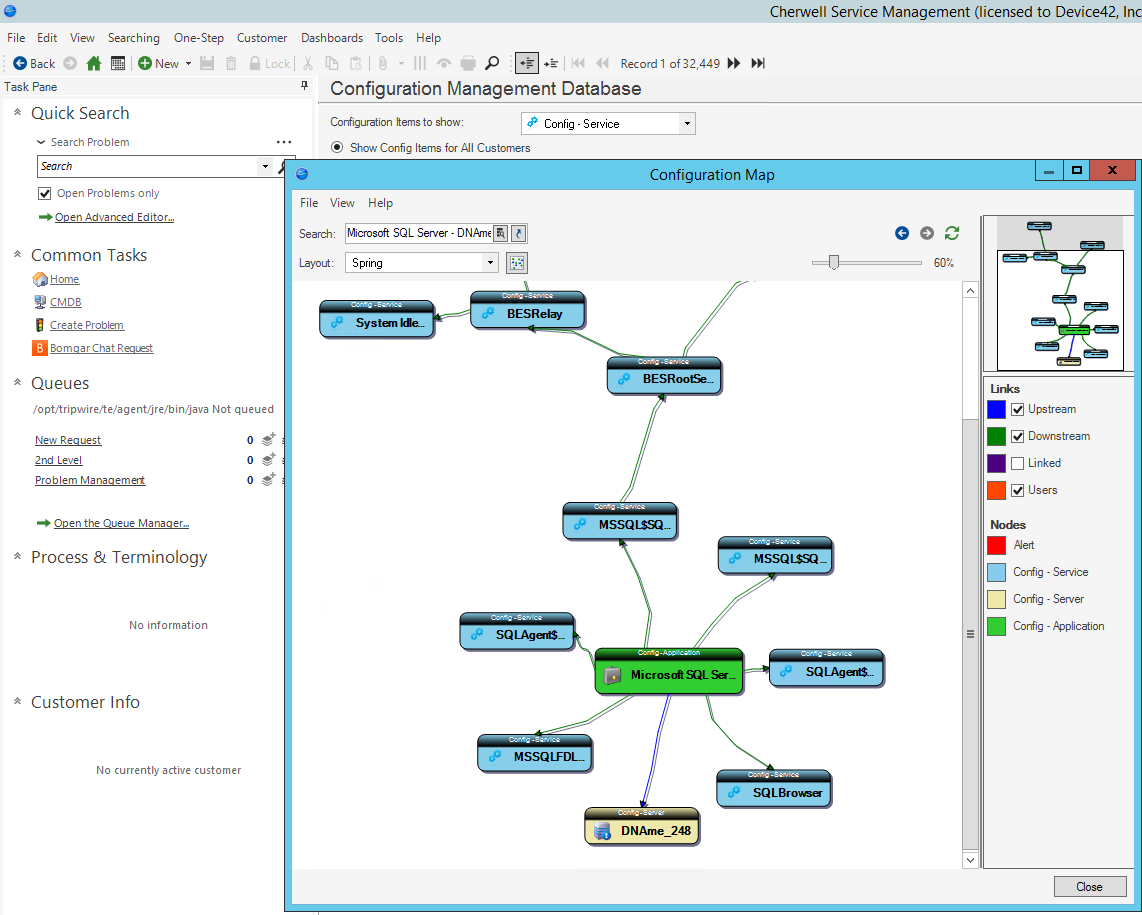Image resolution: width=1142 pixels, height=915 pixels.
Task: Open the Dashboards menu
Action: coord(332,38)
